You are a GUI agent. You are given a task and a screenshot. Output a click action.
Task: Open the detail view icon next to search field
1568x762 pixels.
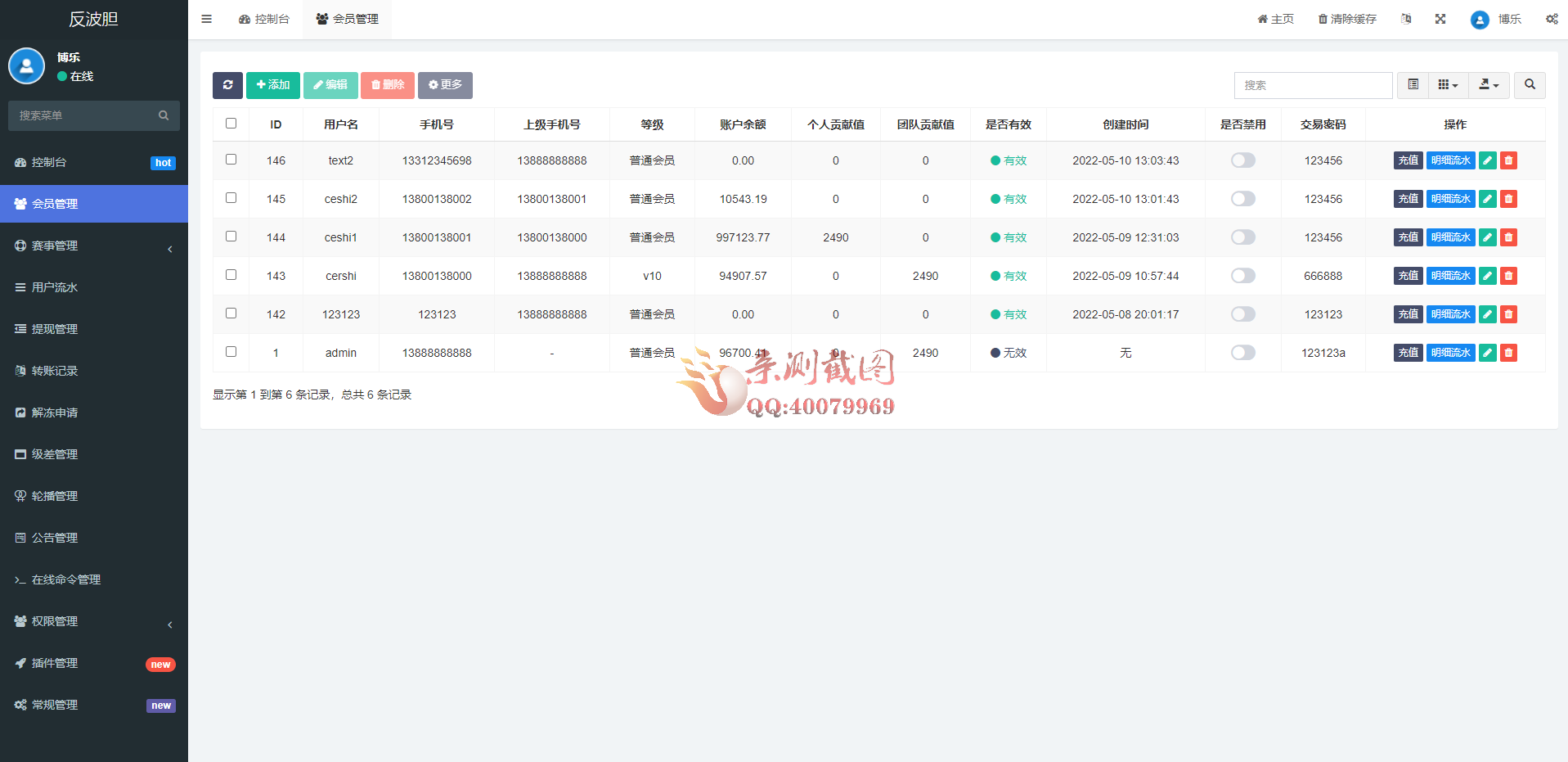(1412, 85)
